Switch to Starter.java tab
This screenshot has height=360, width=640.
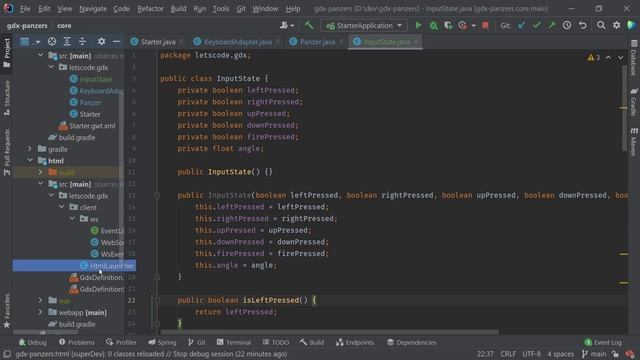click(158, 42)
